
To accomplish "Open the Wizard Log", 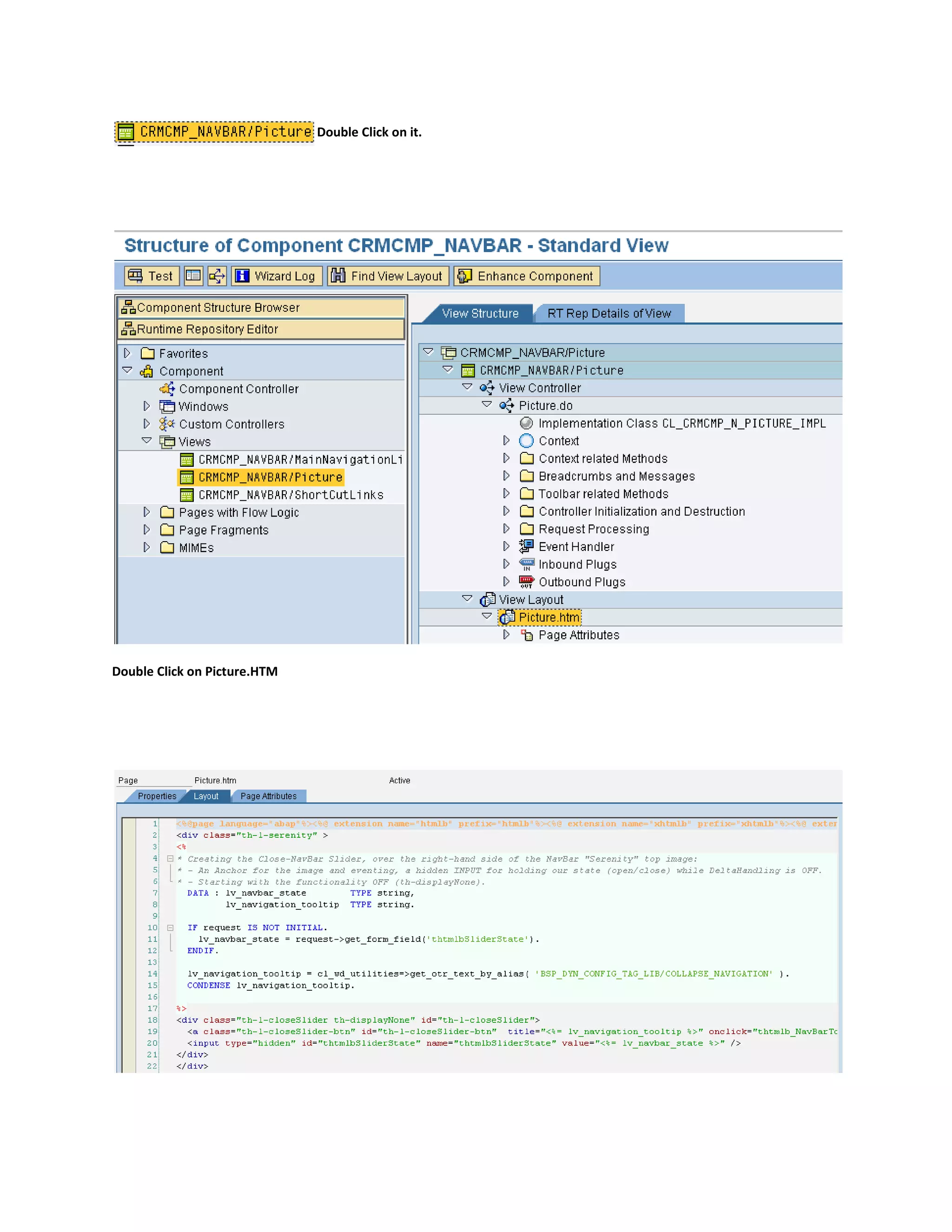I will [x=277, y=276].
